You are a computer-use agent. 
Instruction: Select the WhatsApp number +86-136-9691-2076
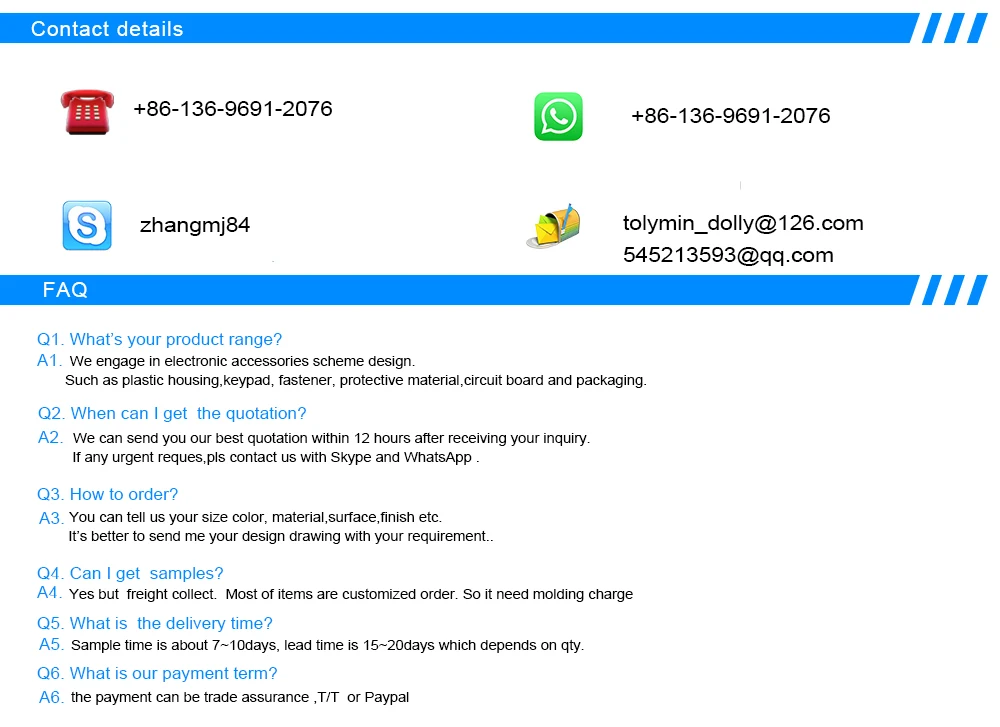pos(731,115)
